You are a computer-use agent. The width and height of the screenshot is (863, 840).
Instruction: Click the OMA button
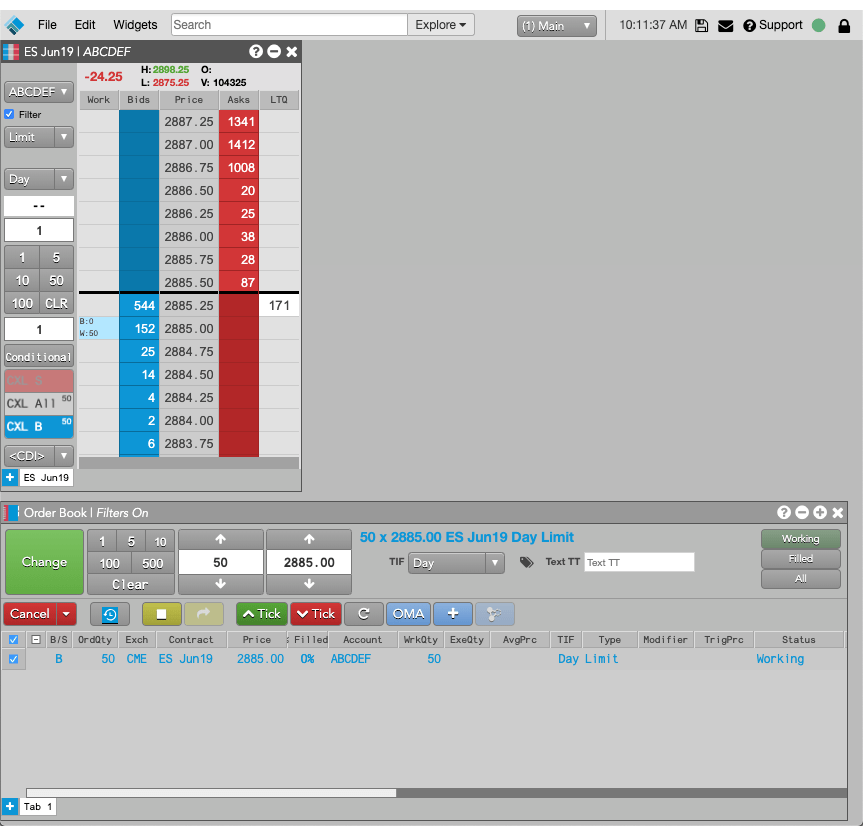click(408, 614)
